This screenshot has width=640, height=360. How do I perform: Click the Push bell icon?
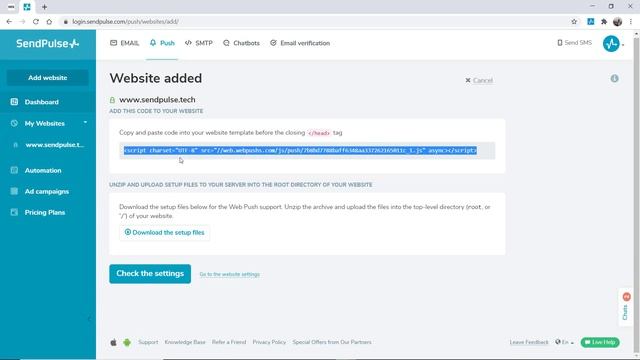153,43
